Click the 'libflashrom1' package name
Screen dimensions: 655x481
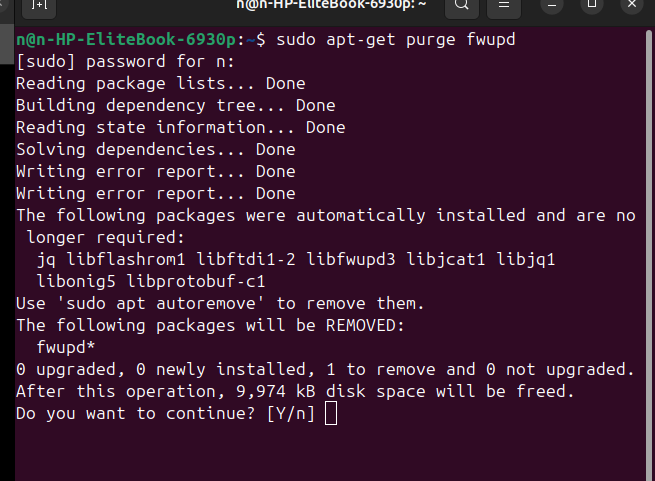coord(126,260)
